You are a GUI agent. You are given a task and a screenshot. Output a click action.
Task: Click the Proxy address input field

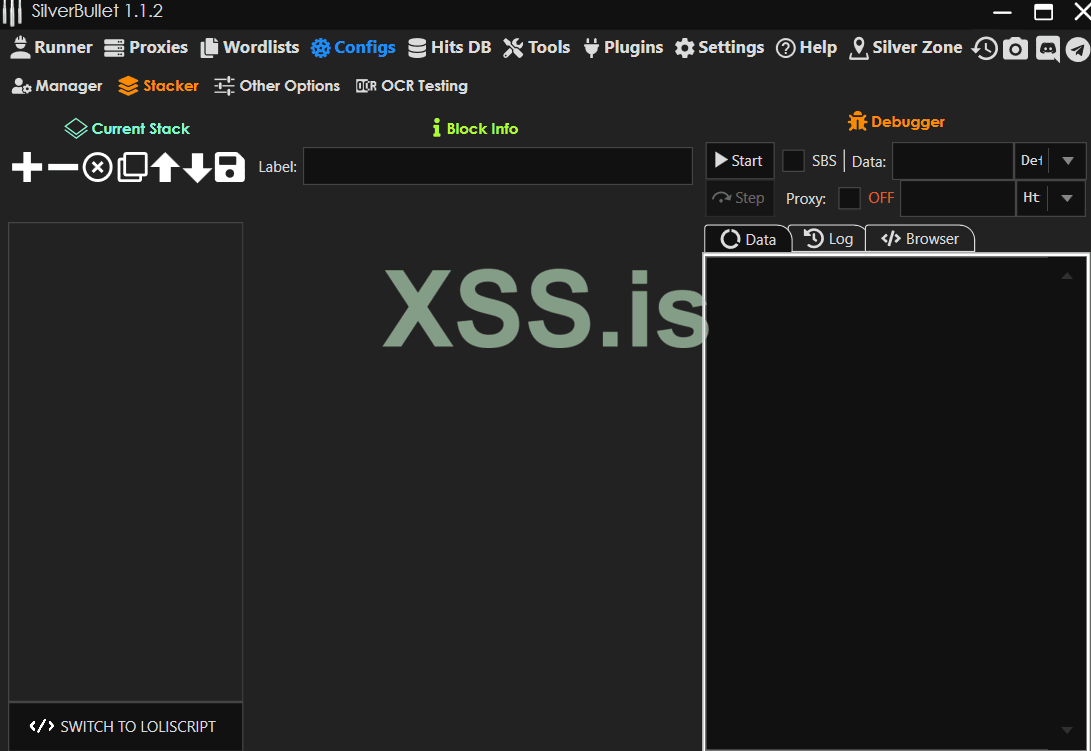point(957,198)
